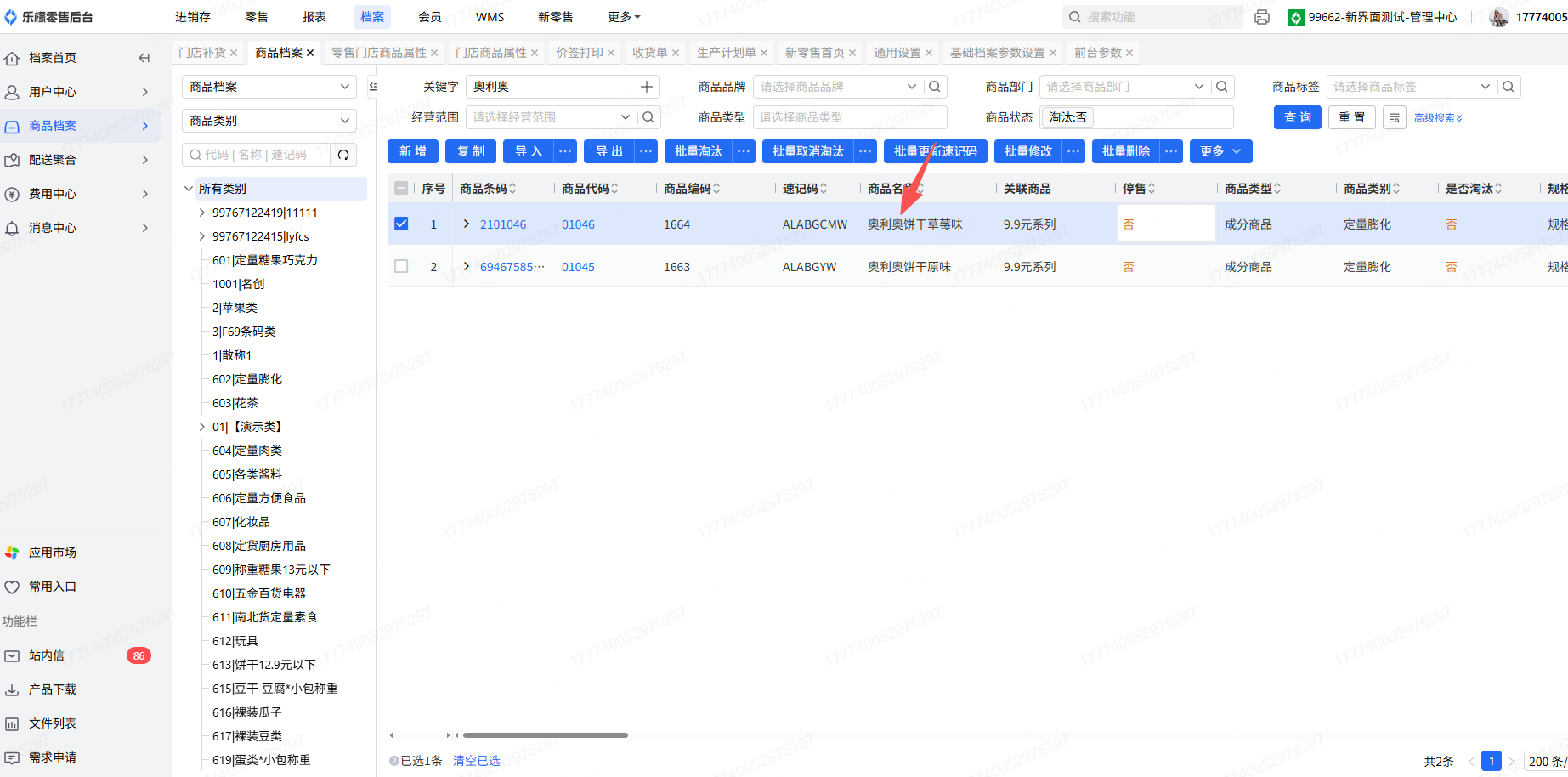Click the 清空已选 link
Screen dimensions: 1568x777
click(477, 761)
